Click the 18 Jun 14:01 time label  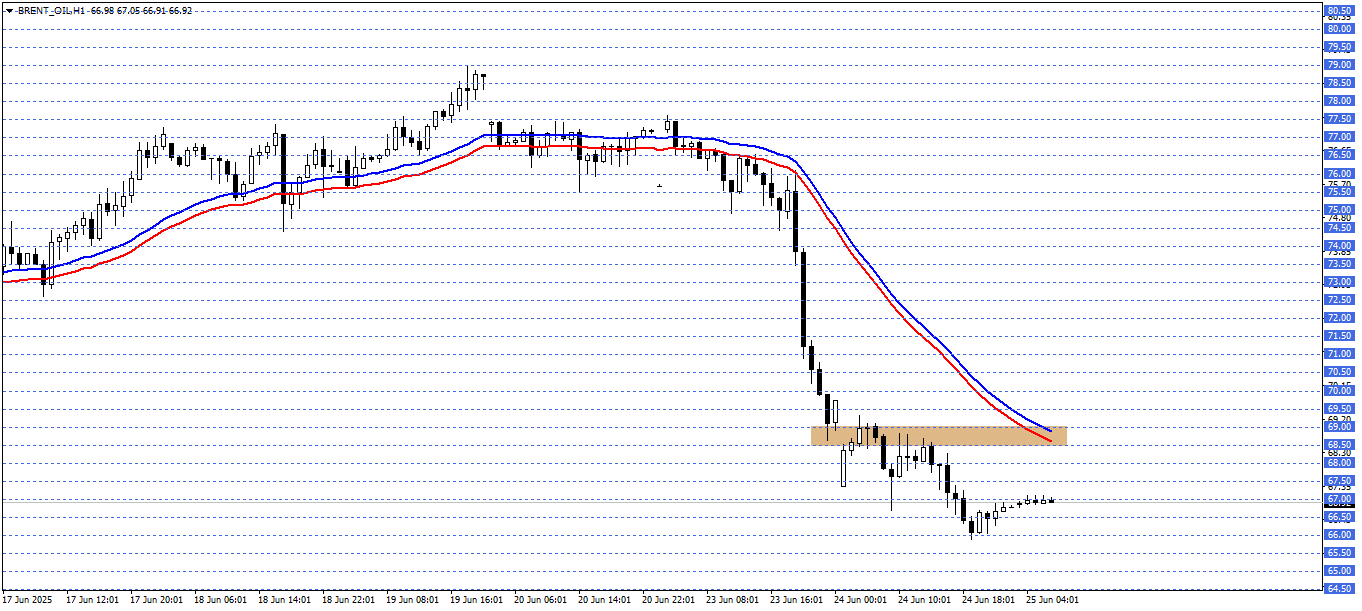pyautogui.click(x=284, y=600)
